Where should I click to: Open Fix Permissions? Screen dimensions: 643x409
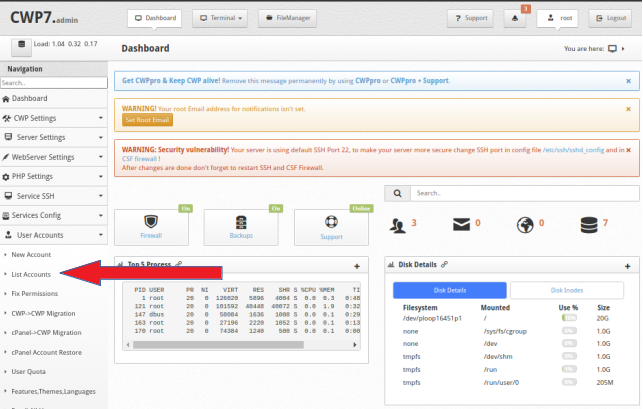pyautogui.click(x=34, y=294)
